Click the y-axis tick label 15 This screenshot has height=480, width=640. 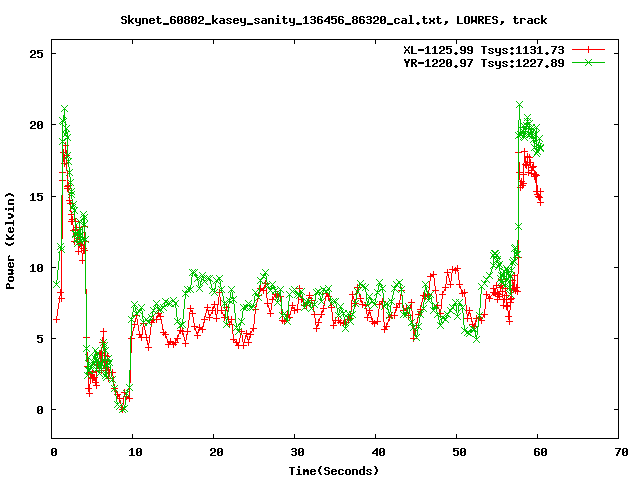(x=36, y=196)
